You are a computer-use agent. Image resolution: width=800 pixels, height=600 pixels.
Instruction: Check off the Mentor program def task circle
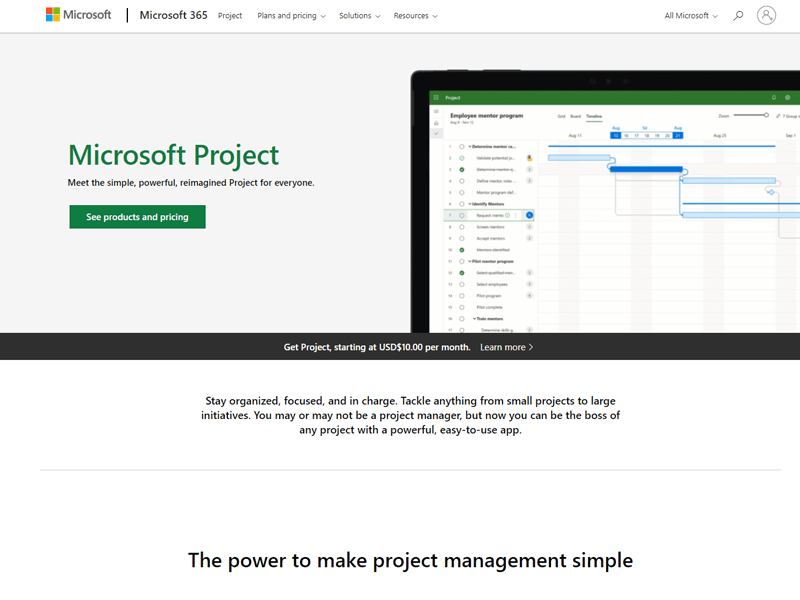(462, 193)
